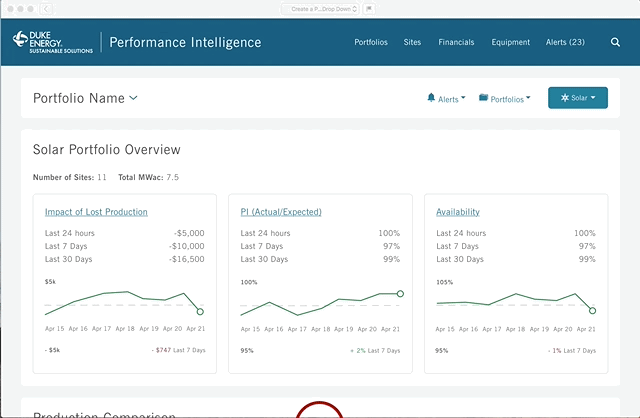Open the PI (Actual/Expected) link
Viewport: 640px width, 418px height.
(x=281, y=212)
